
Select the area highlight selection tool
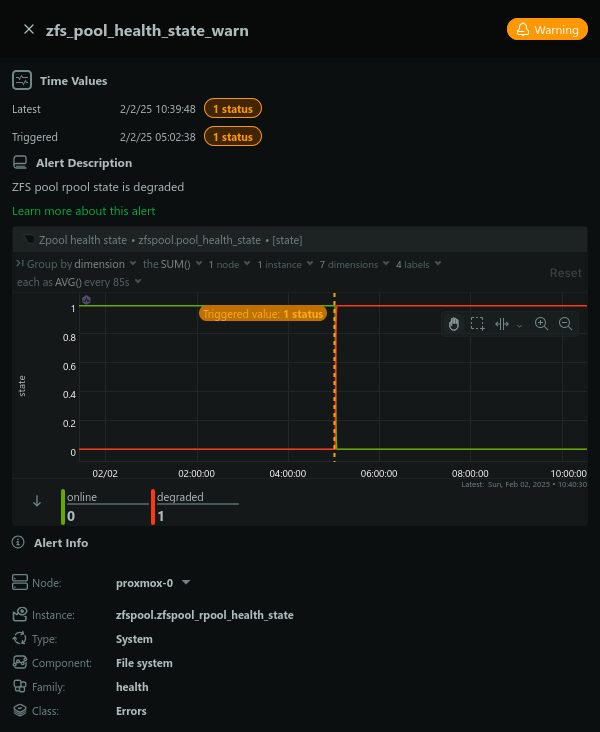(x=478, y=324)
